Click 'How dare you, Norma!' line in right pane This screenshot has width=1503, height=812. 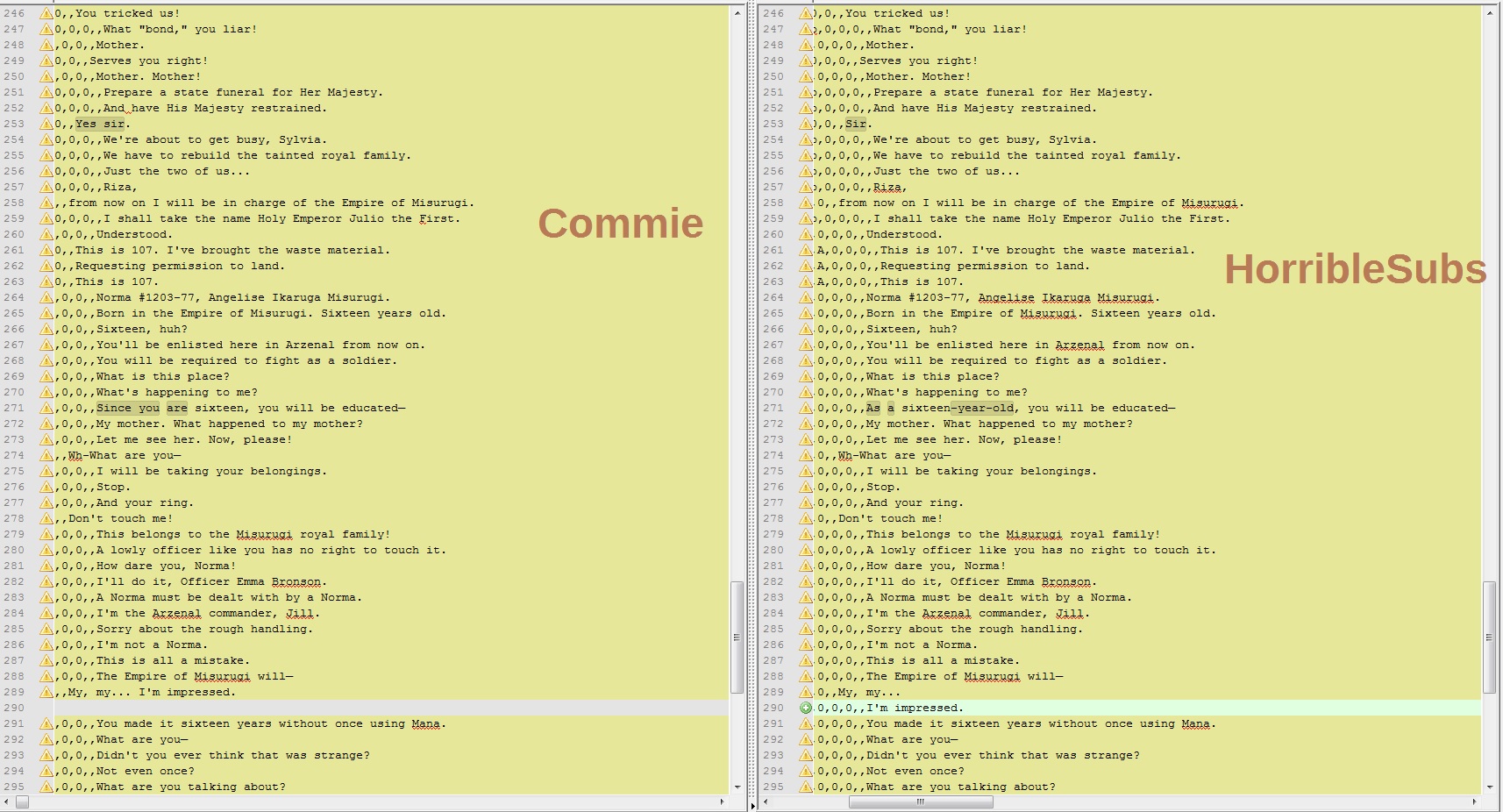[x=936, y=566]
